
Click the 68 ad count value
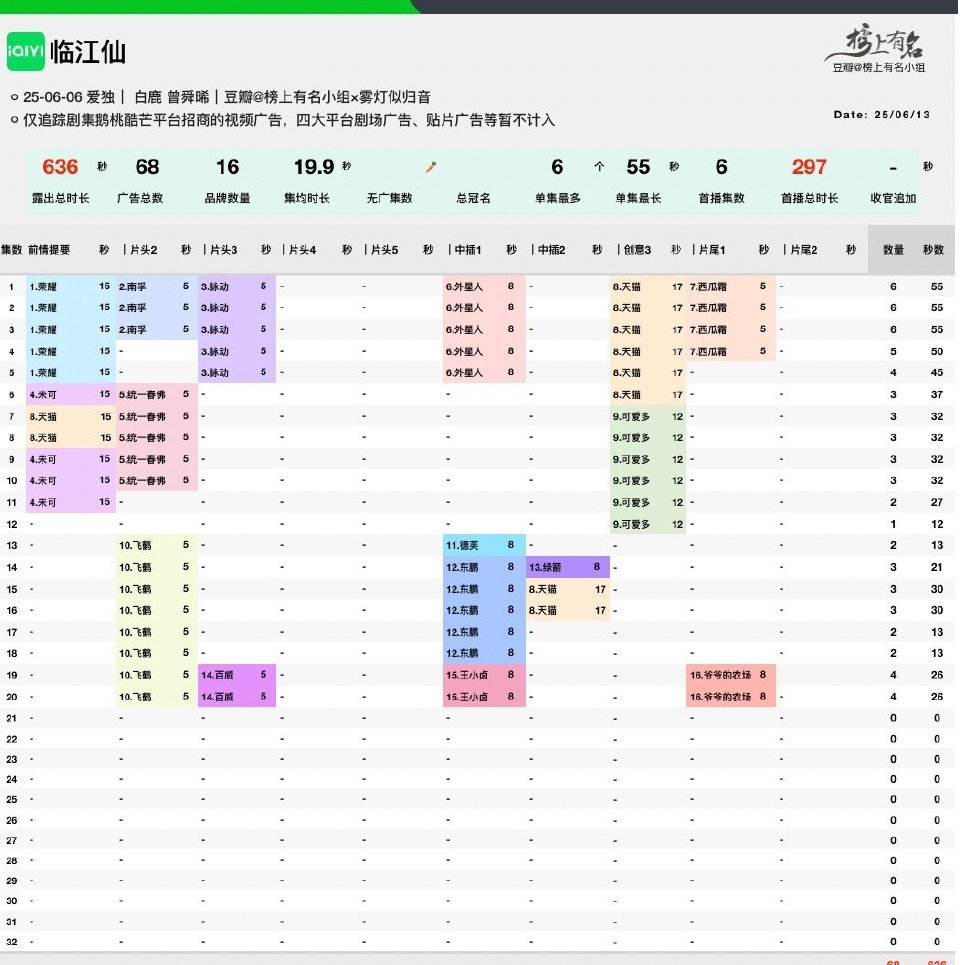click(147, 167)
